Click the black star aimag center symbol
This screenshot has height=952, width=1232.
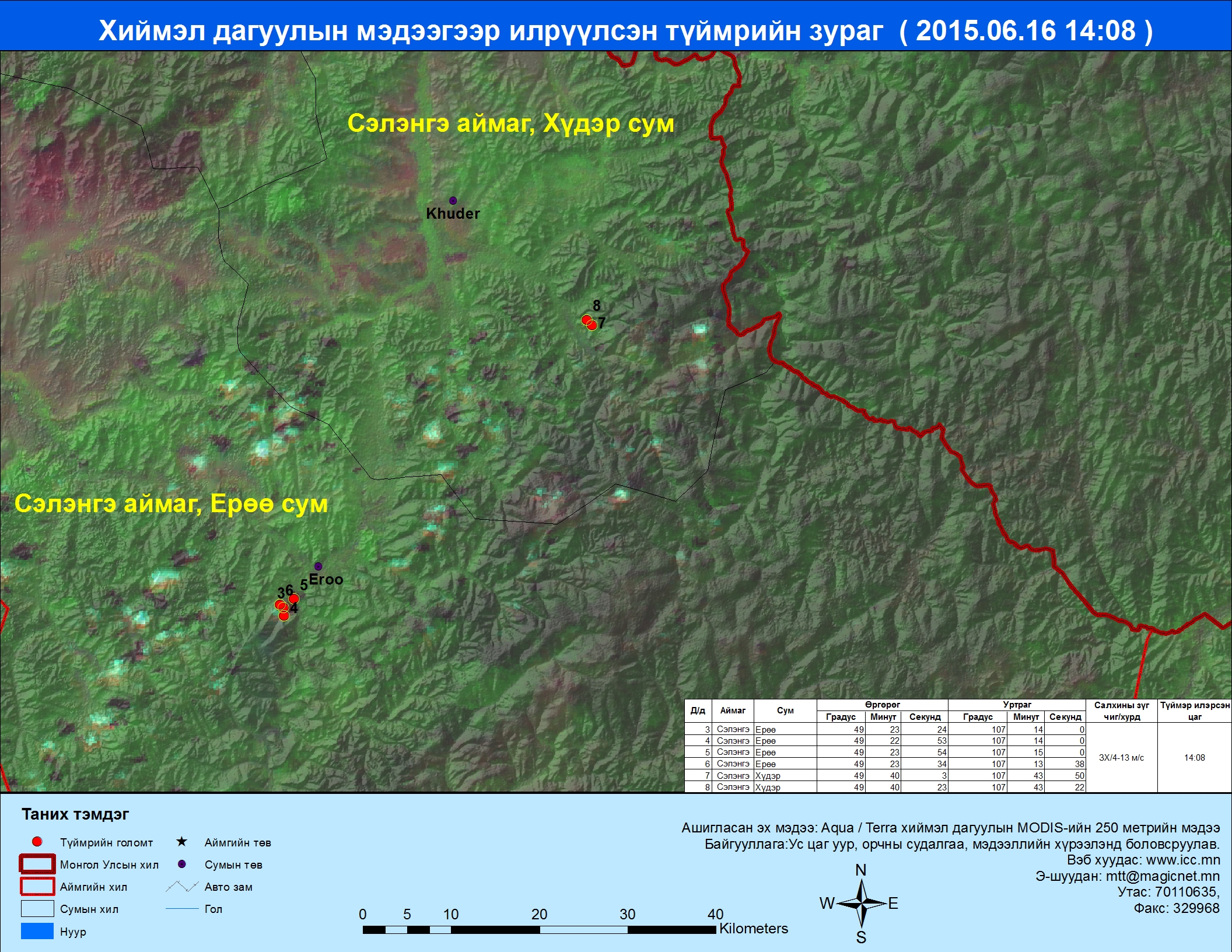point(181,842)
